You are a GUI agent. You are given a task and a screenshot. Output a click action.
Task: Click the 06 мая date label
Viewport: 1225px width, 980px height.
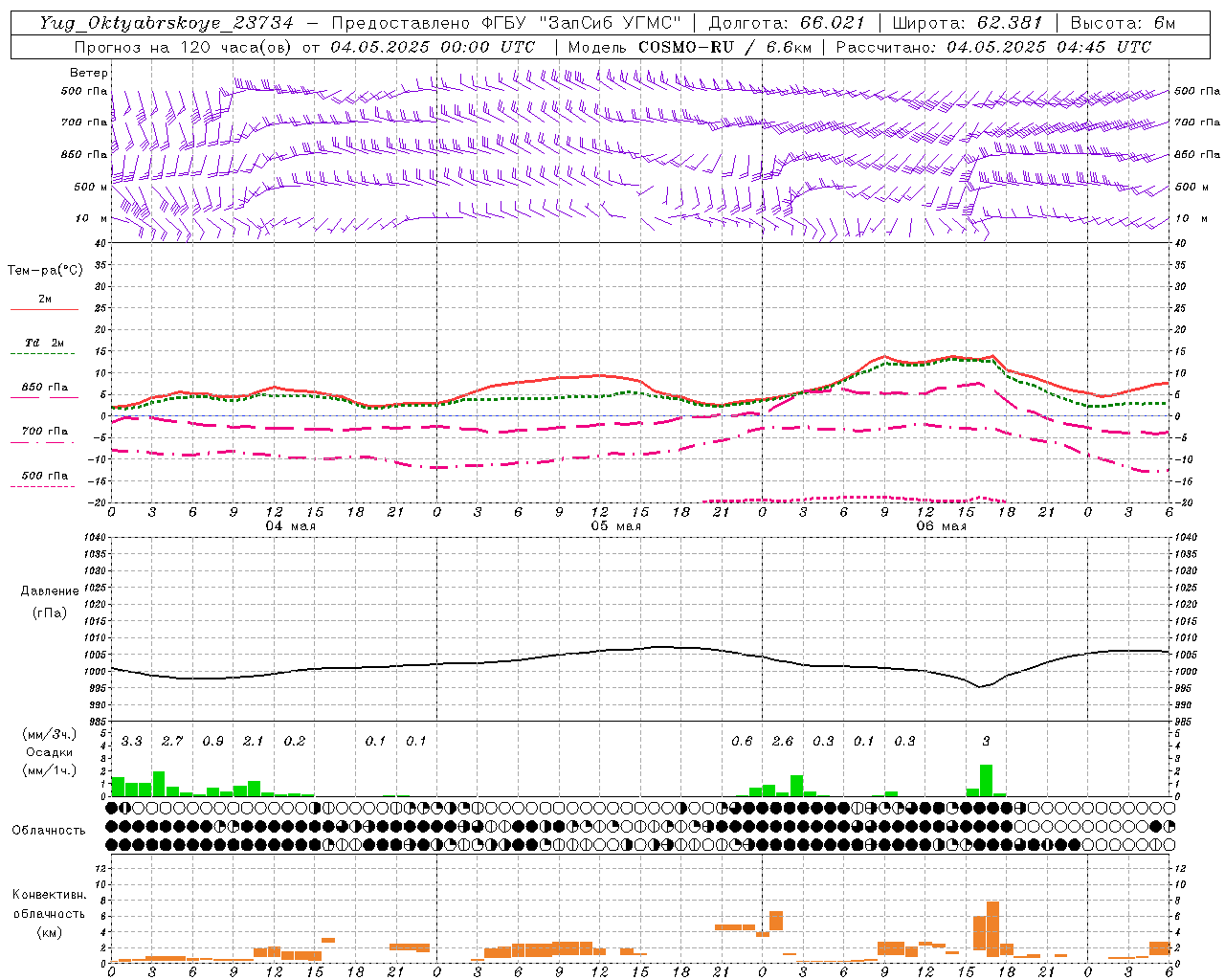coord(941,526)
